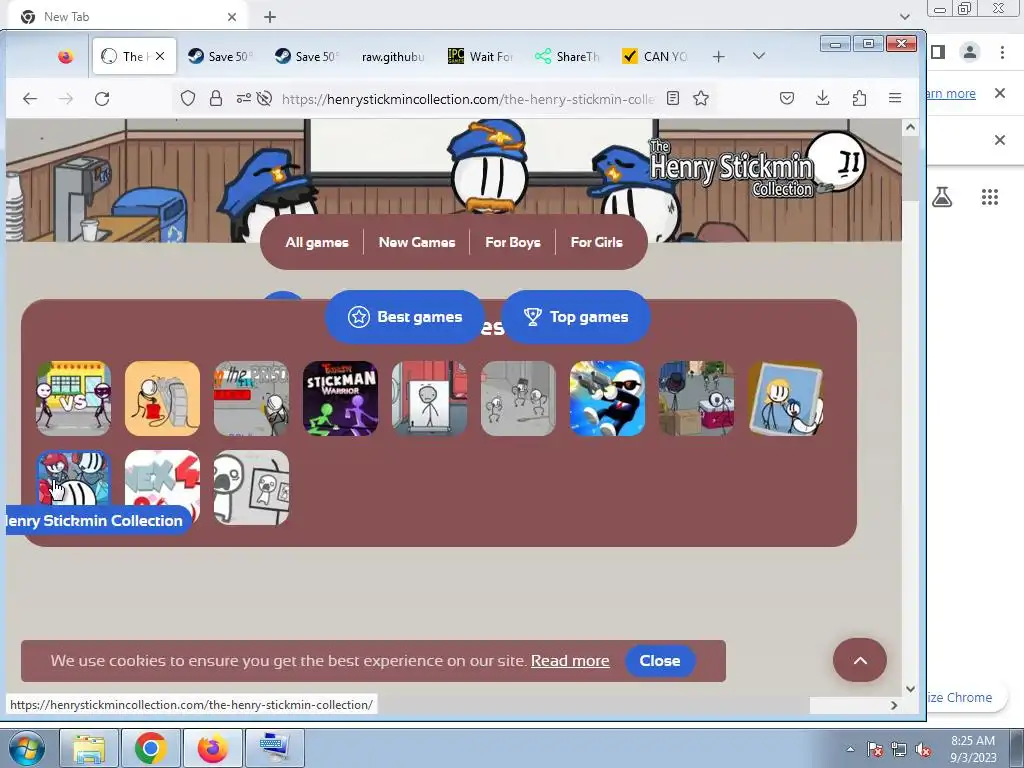Go back using Firefox back arrow
The height and width of the screenshot is (768, 1024).
(x=30, y=99)
